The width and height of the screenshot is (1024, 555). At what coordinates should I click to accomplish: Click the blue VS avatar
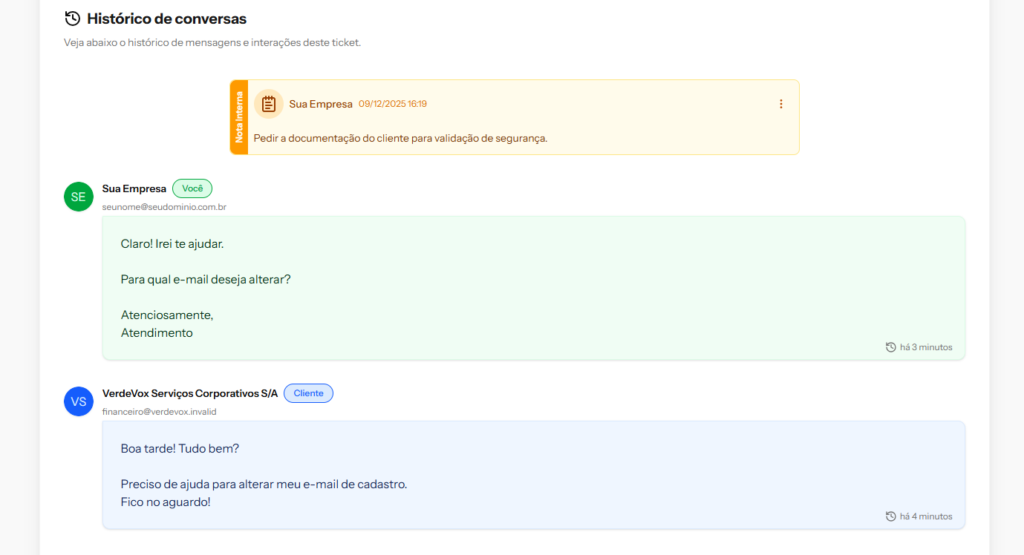78,401
